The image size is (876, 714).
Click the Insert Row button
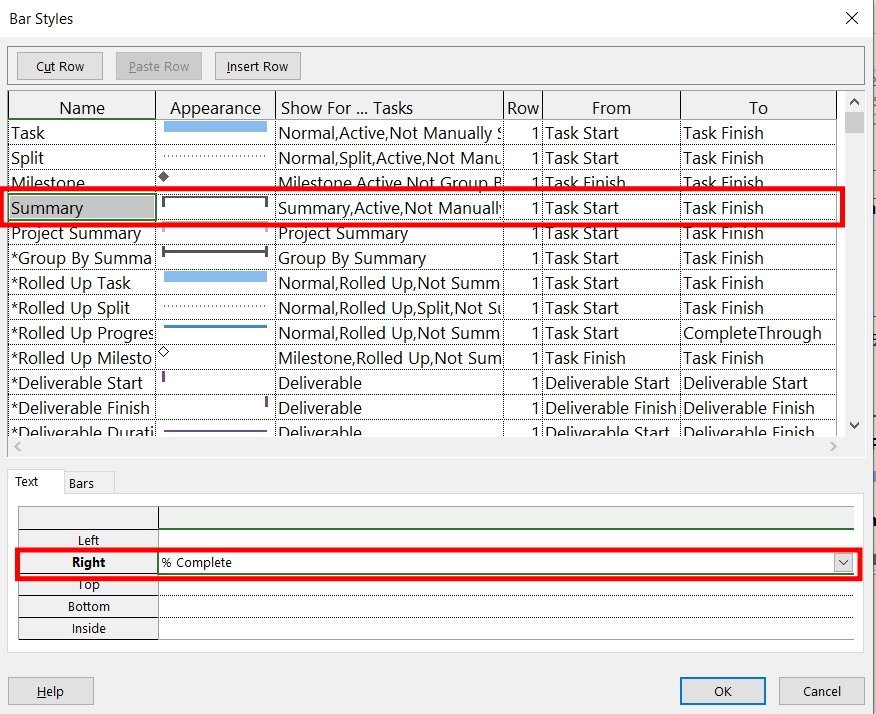(258, 66)
